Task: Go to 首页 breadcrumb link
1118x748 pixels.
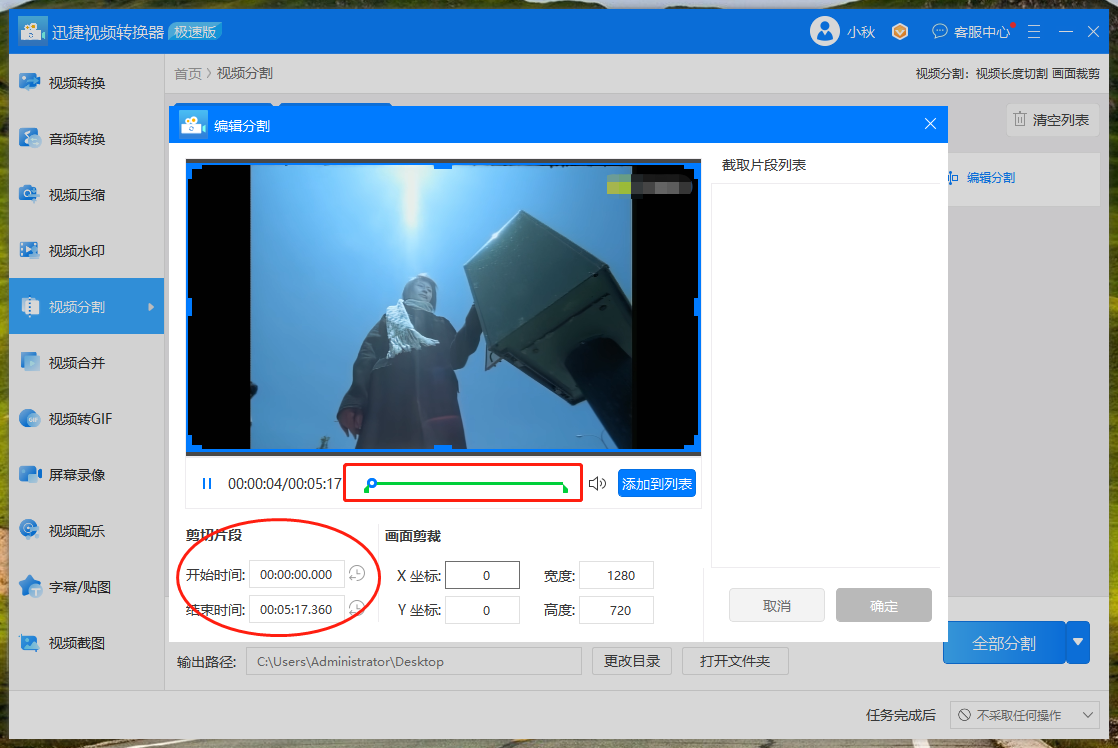Action: click(187, 73)
